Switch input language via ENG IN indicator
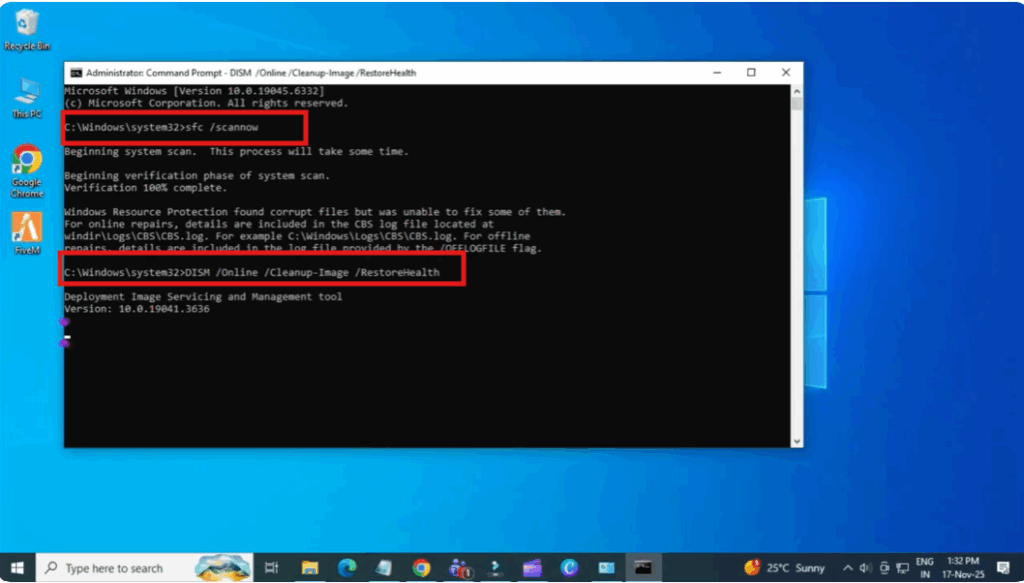 coord(926,567)
